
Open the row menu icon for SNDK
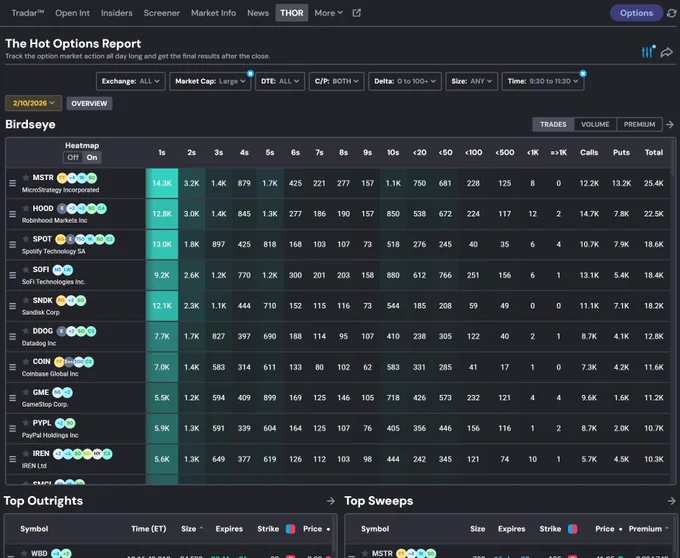pyautogui.click(x=13, y=306)
